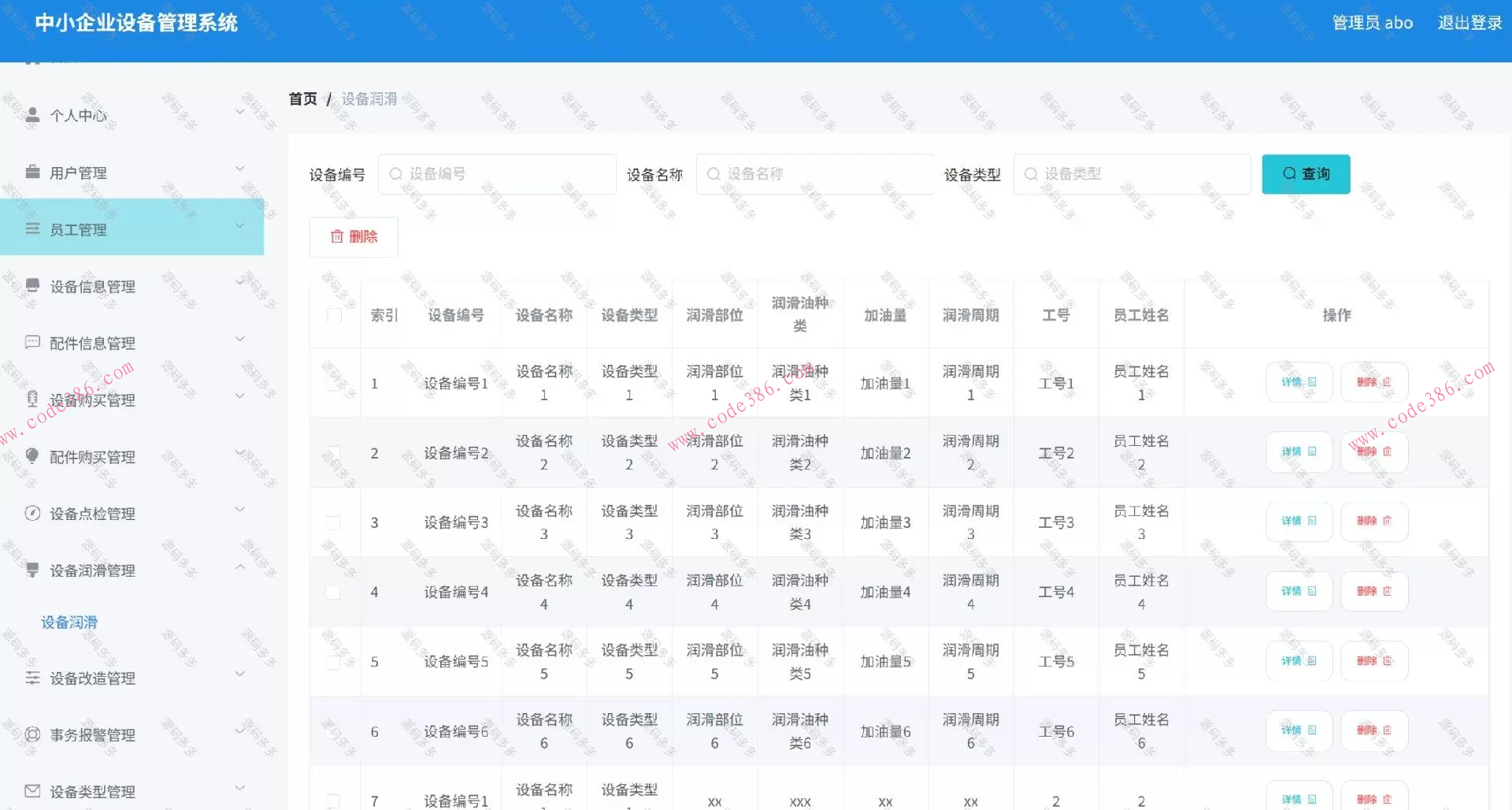Open 设备信息管理 via its monitor icon

(x=32, y=286)
